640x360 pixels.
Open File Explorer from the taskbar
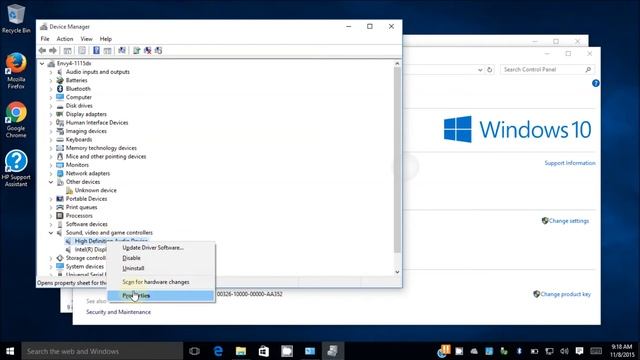click(x=241, y=351)
